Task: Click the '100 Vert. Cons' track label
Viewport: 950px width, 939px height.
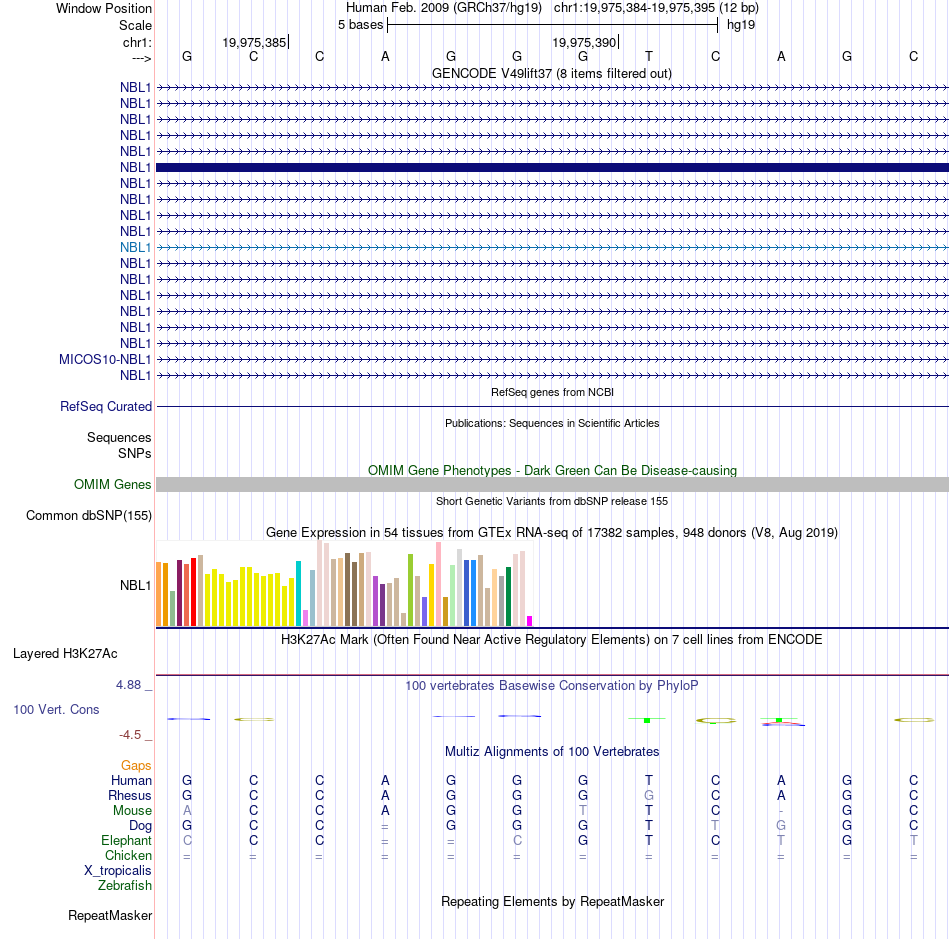Action: [56, 709]
